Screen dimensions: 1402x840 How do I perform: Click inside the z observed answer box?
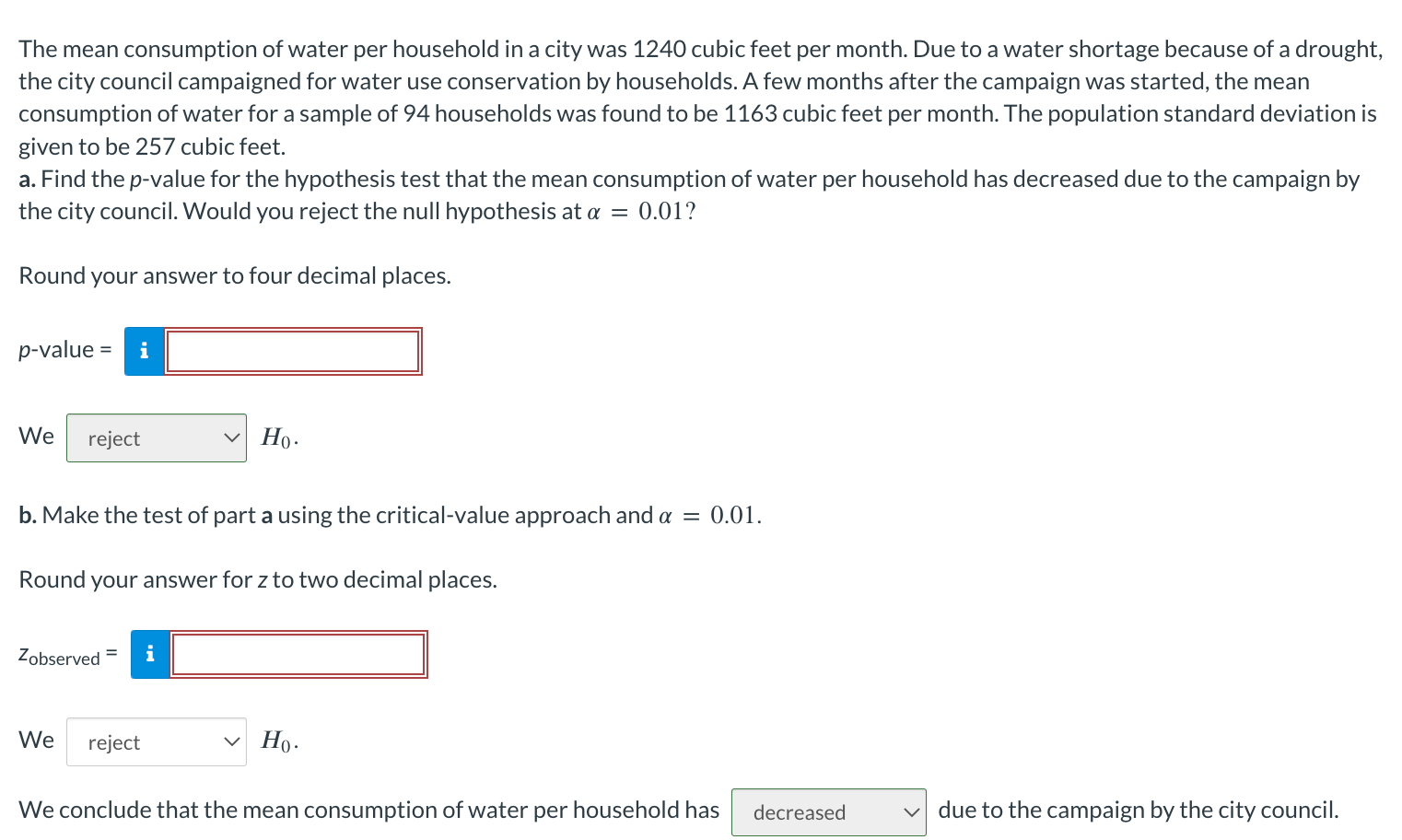point(298,654)
